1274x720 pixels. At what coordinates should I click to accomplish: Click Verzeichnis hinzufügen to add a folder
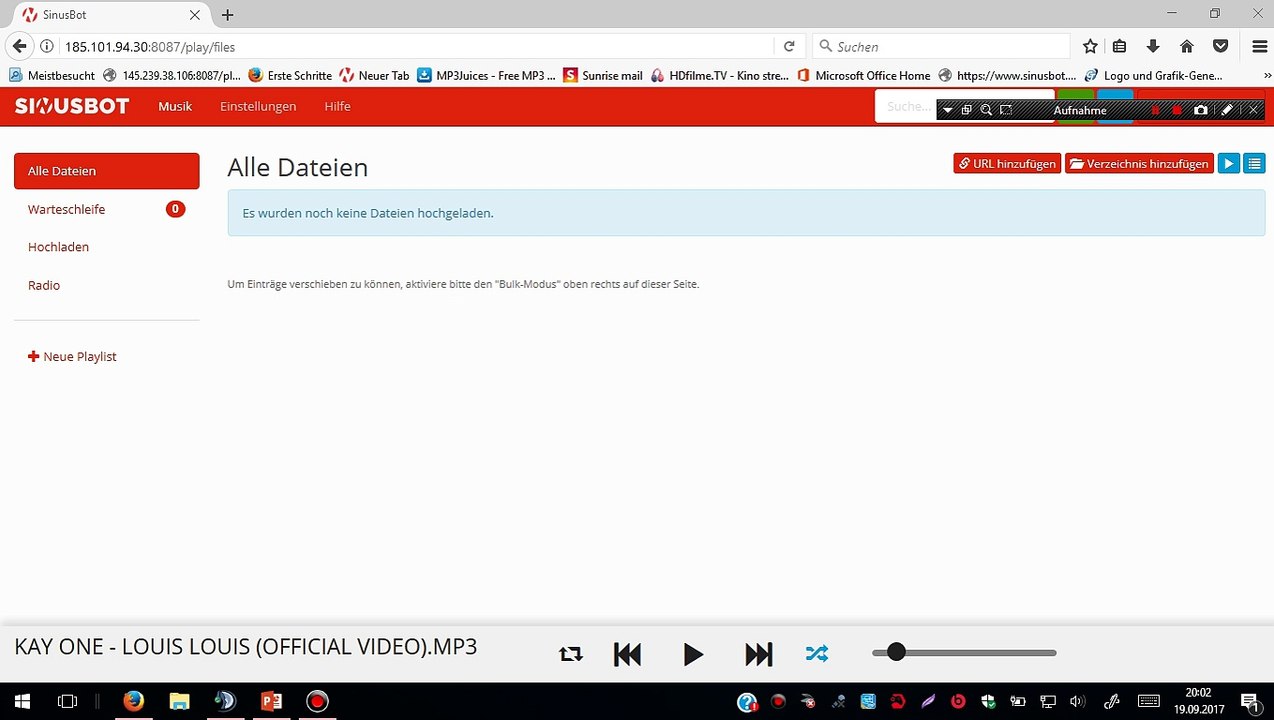[1139, 164]
